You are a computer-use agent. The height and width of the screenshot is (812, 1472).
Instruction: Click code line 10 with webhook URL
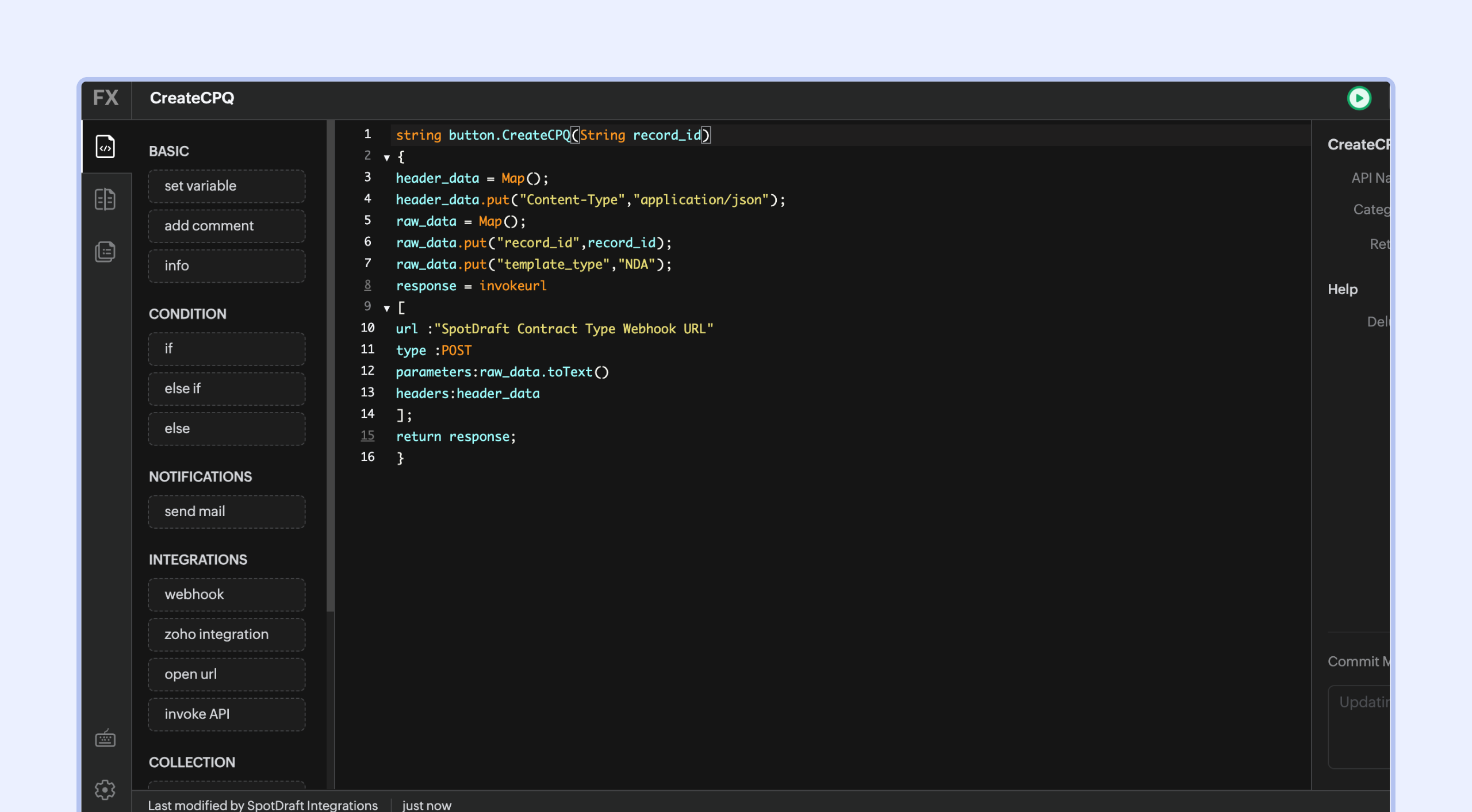pos(554,329)
